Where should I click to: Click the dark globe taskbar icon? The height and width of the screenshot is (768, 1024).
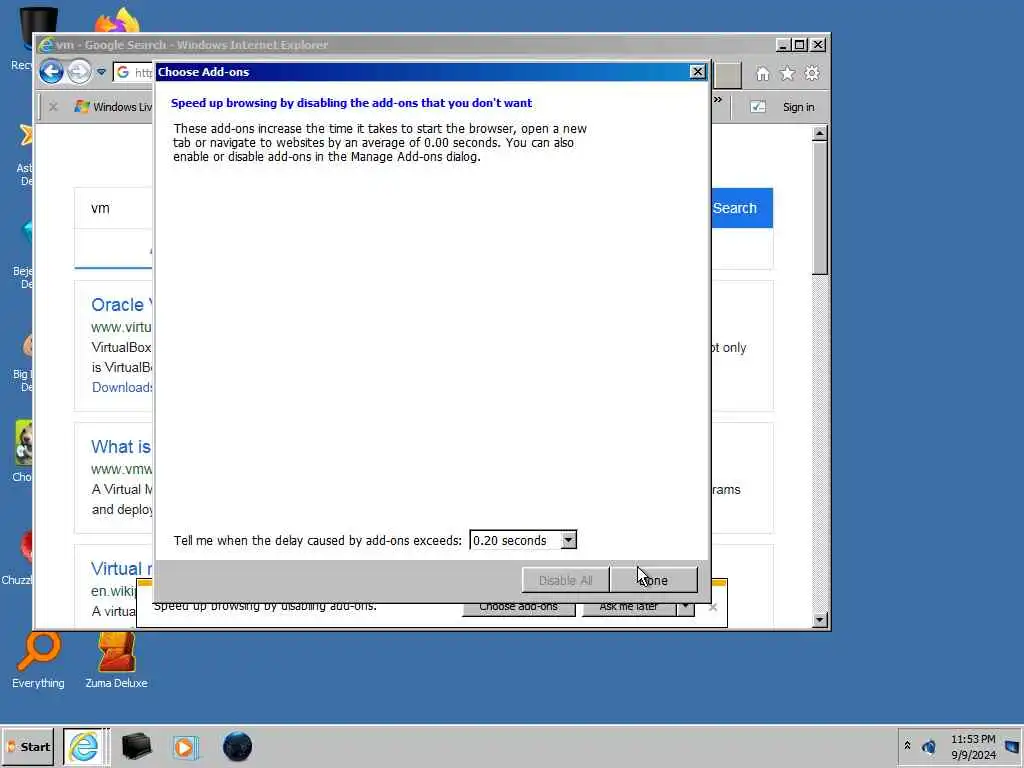coord(237,746)
